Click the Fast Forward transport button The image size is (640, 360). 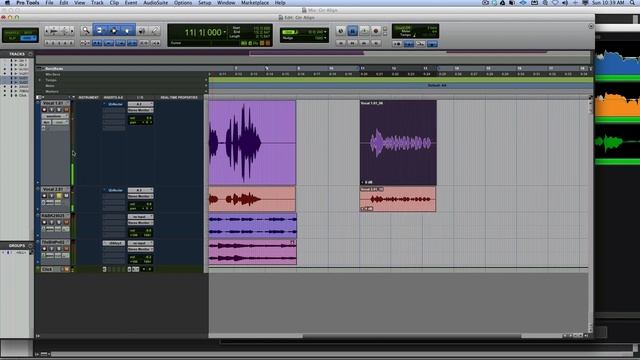pos(364,43)
